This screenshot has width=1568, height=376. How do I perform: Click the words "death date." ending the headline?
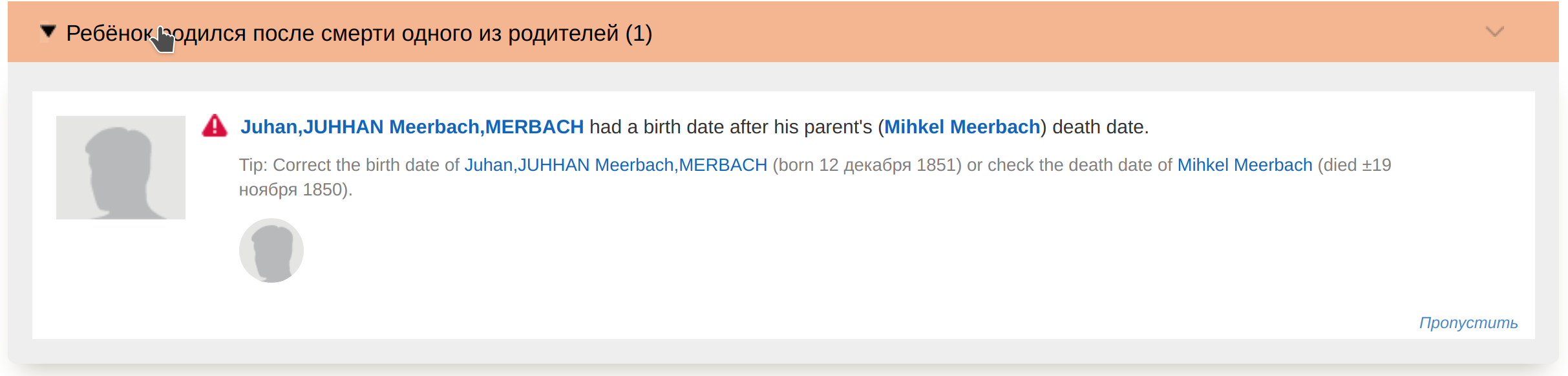1100,127
